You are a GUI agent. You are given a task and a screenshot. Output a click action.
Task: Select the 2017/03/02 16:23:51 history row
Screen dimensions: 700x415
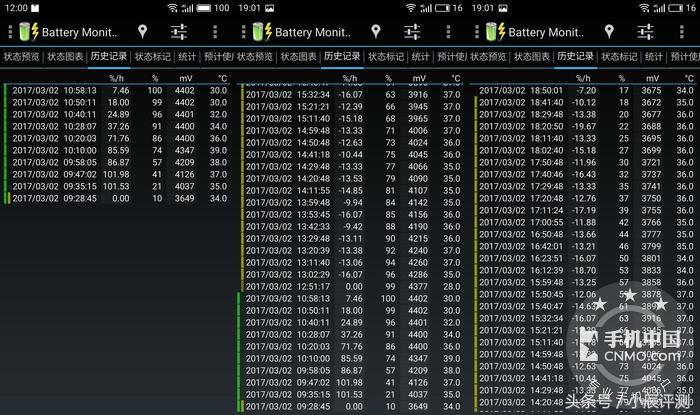pos(585,258)
